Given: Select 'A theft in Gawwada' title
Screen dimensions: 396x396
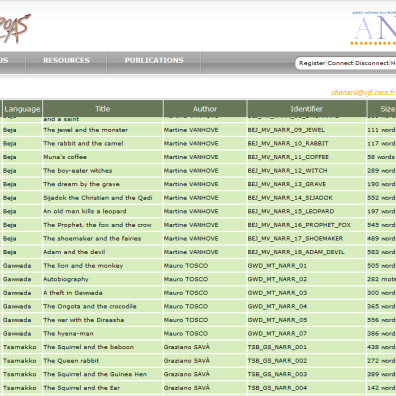Looking at the screenshot, I should (73, 293).
